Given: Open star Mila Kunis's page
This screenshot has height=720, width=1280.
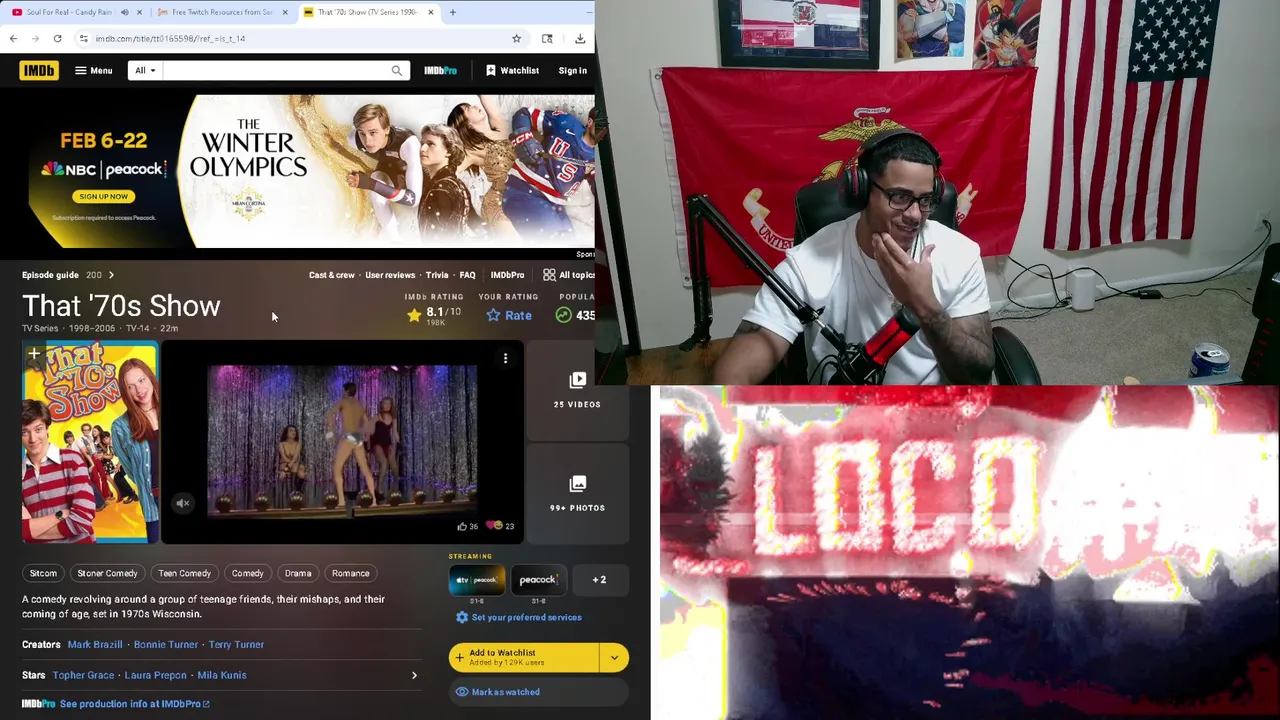Looking at the screenshot, I should [x=222, y=675].
